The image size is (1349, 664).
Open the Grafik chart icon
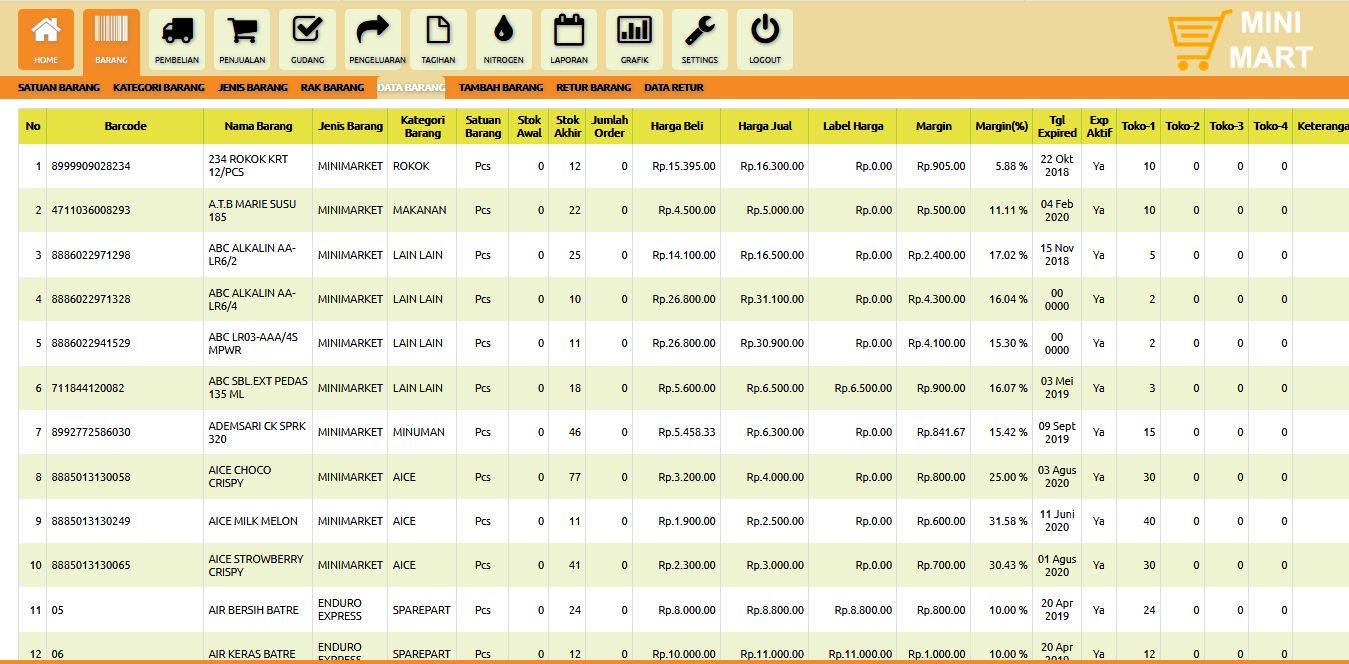click(634, 32)
